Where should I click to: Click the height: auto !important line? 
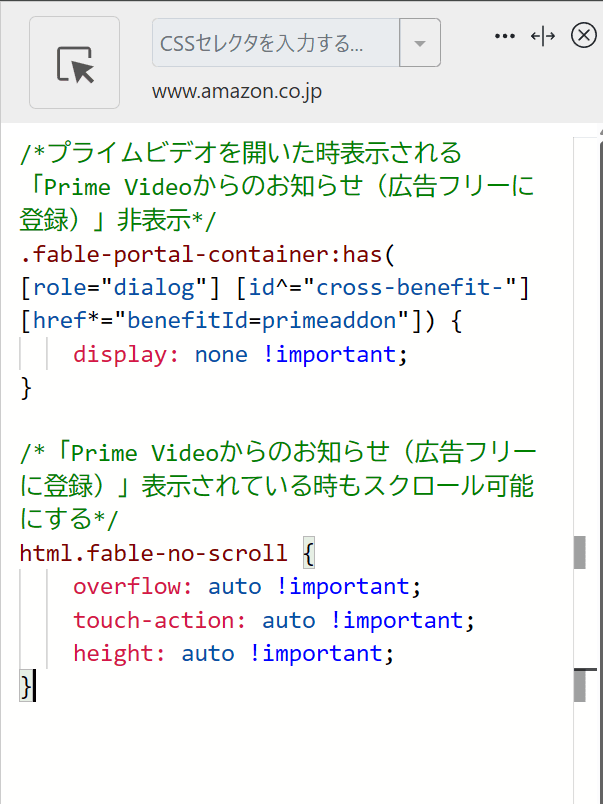tap(234, 654)
